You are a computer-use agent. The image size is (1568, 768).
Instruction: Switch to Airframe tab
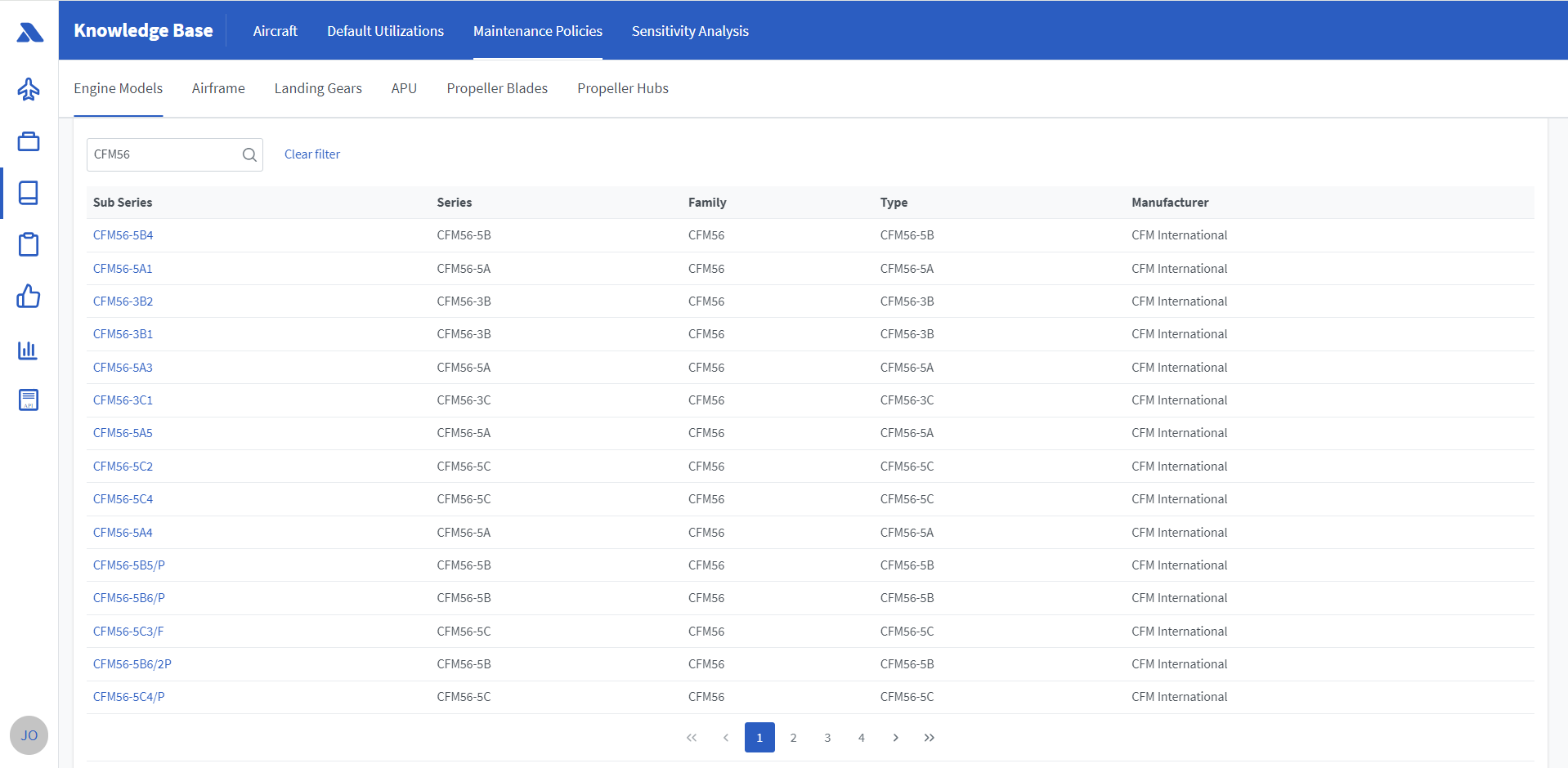pos(218,88)
